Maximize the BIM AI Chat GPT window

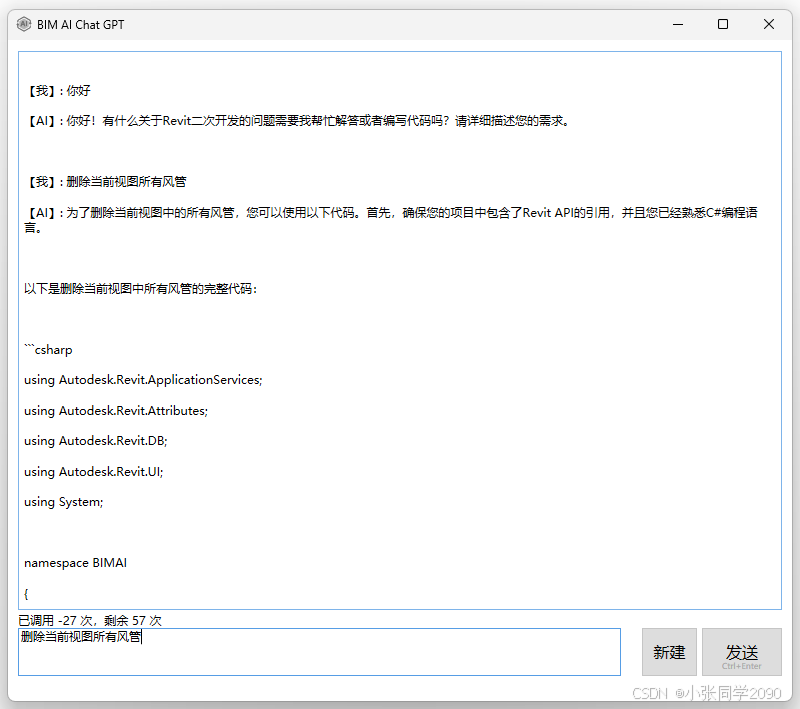[x=722, y=24]
